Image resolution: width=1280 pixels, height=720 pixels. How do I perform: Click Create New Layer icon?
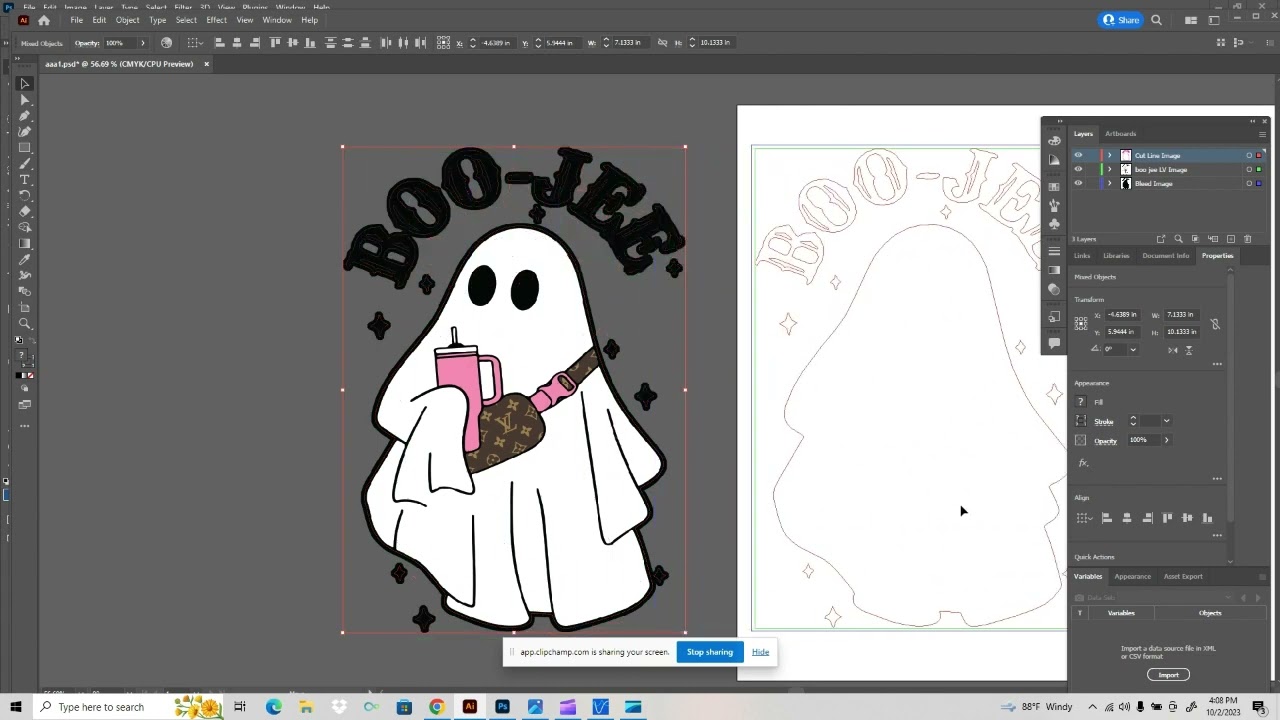click(x=1231, y=239)
